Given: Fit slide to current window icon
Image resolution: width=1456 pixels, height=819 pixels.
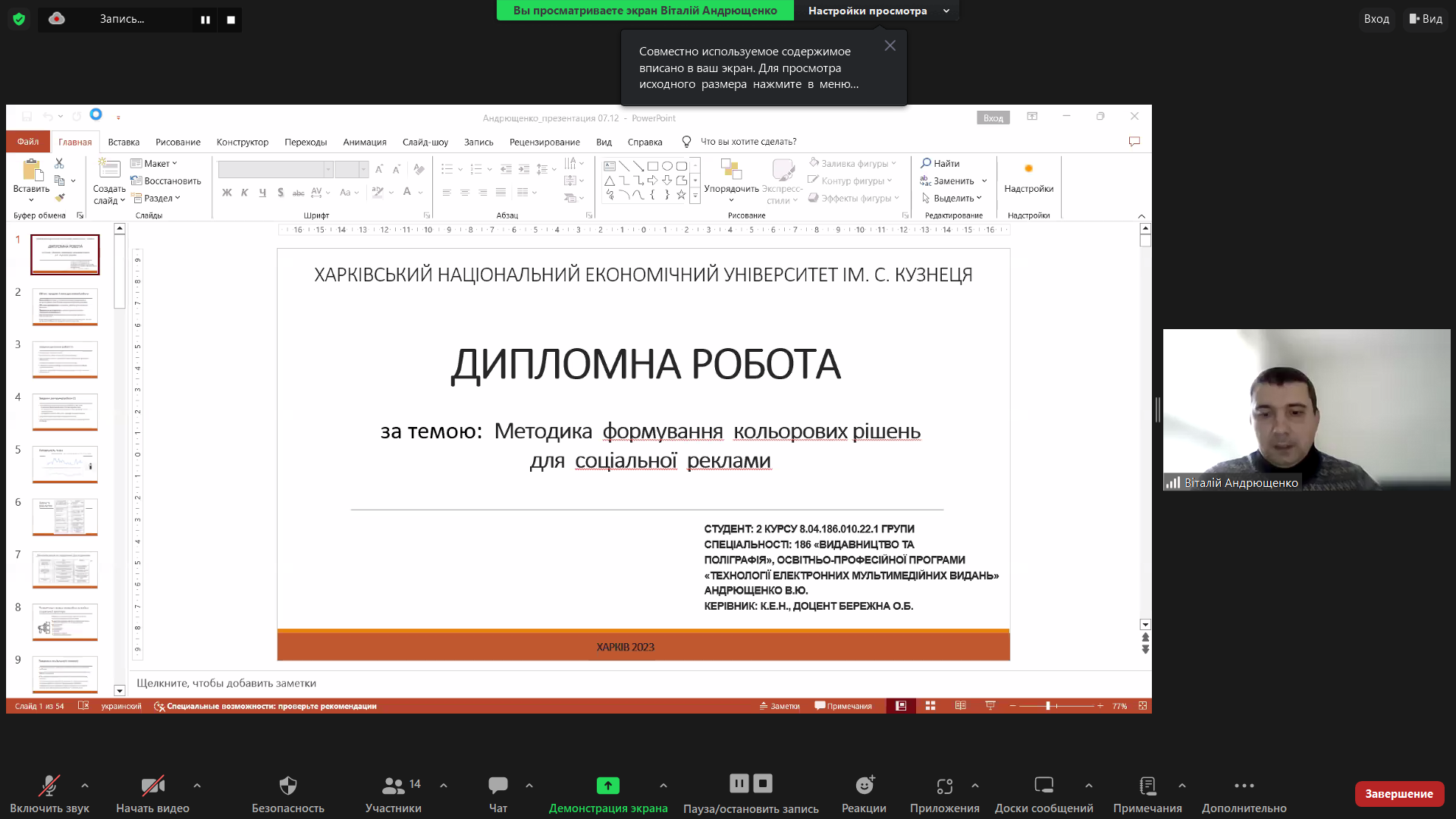Looking at the screenshot, I should (1143, 706).
